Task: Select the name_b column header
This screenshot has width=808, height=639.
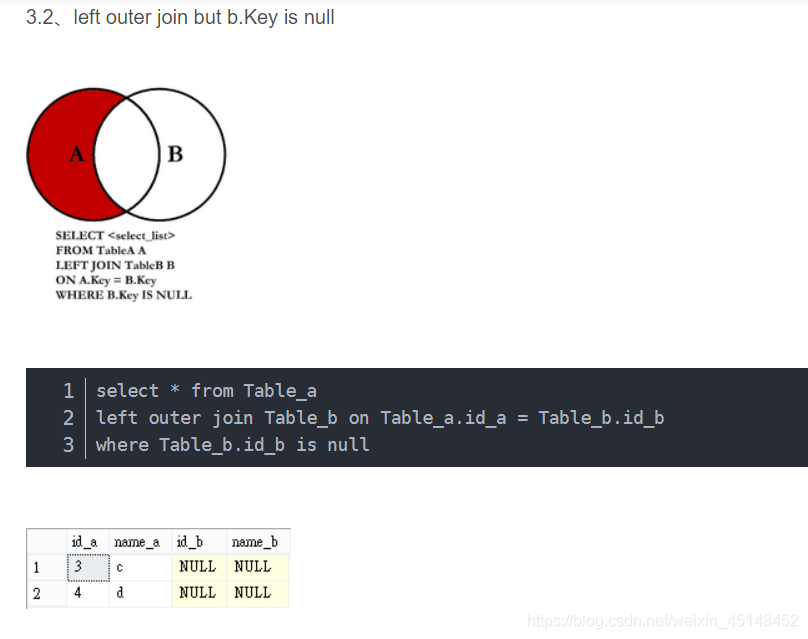Action: (x=255, y=542)
